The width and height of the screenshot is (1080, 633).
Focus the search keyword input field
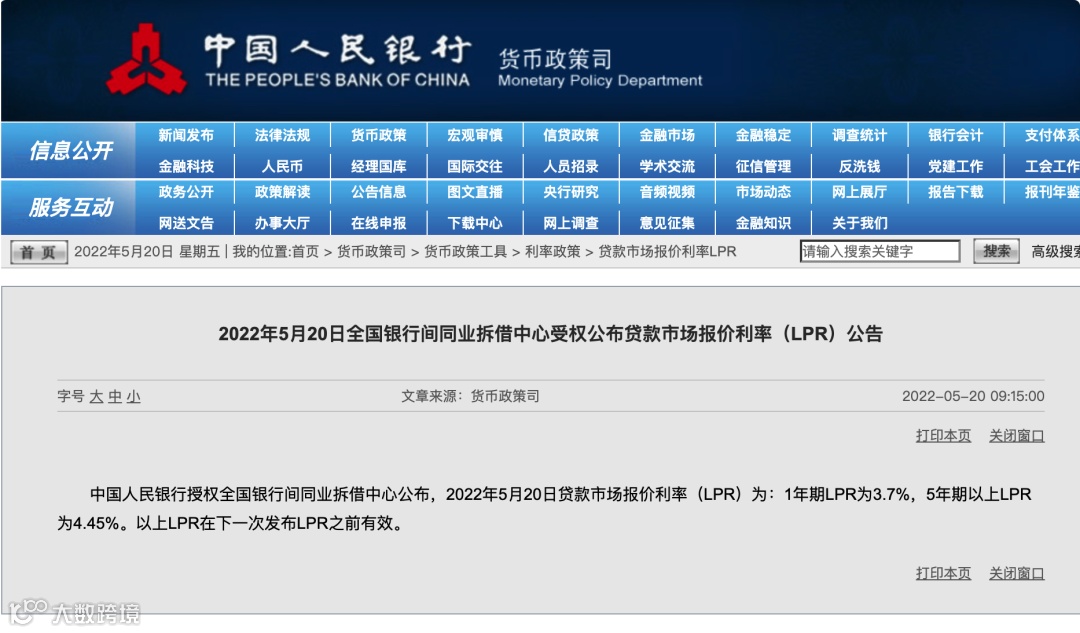(x=880, y=251)
